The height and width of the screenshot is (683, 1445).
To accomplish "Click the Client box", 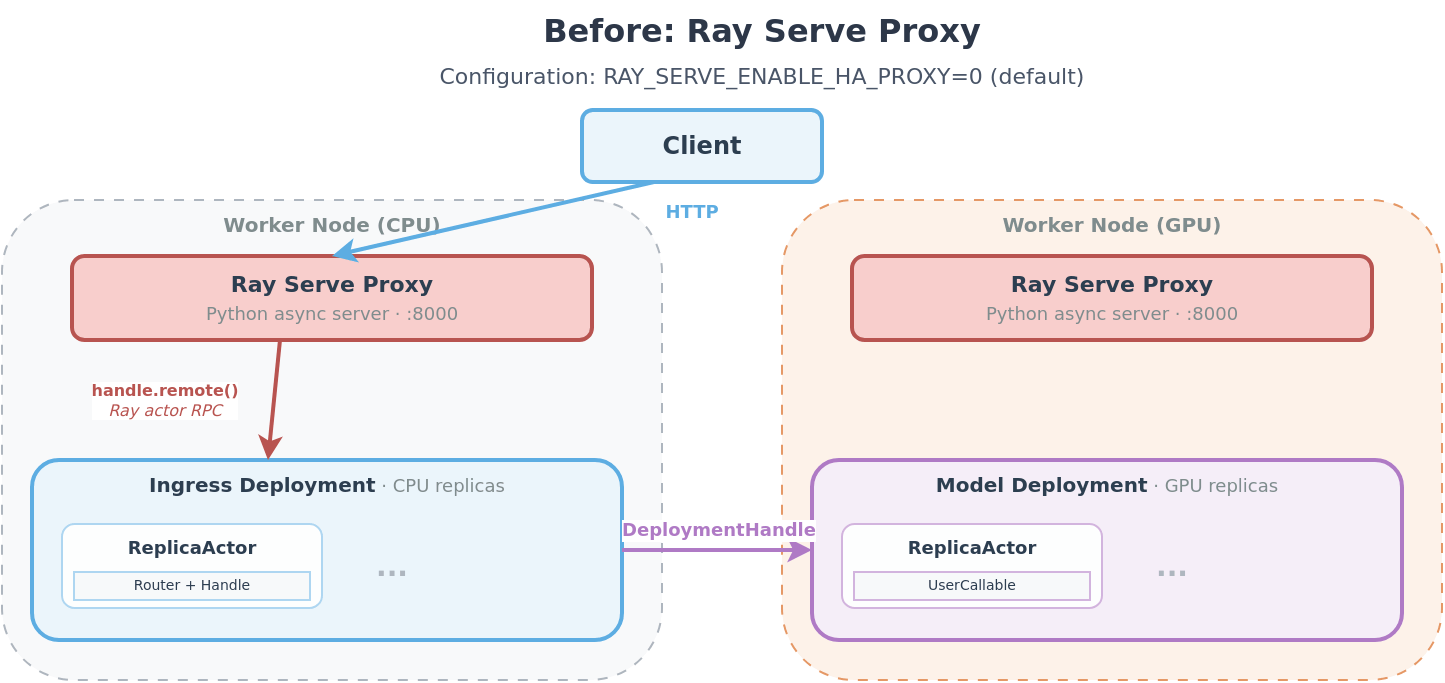I will [x=700, y=145].
